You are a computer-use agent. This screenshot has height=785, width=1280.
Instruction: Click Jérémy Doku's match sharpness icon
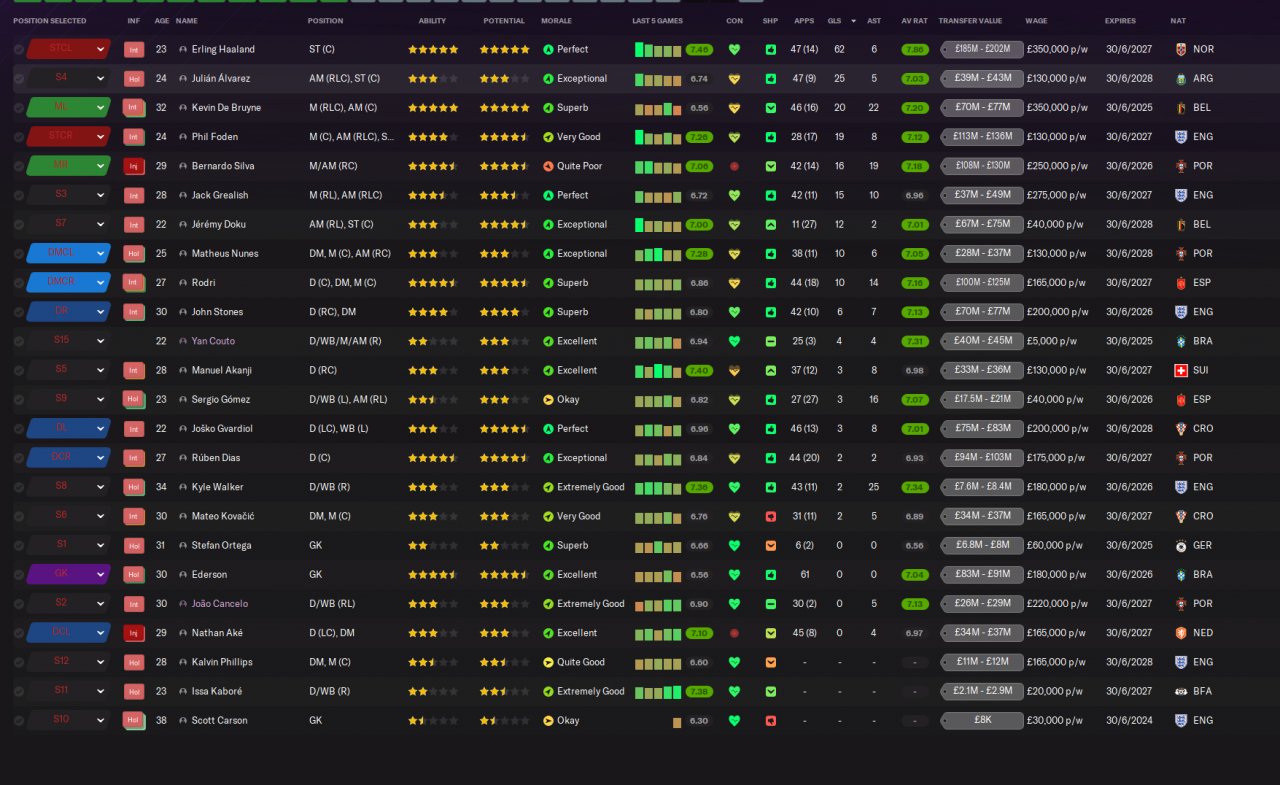click(x=770, y=224)
